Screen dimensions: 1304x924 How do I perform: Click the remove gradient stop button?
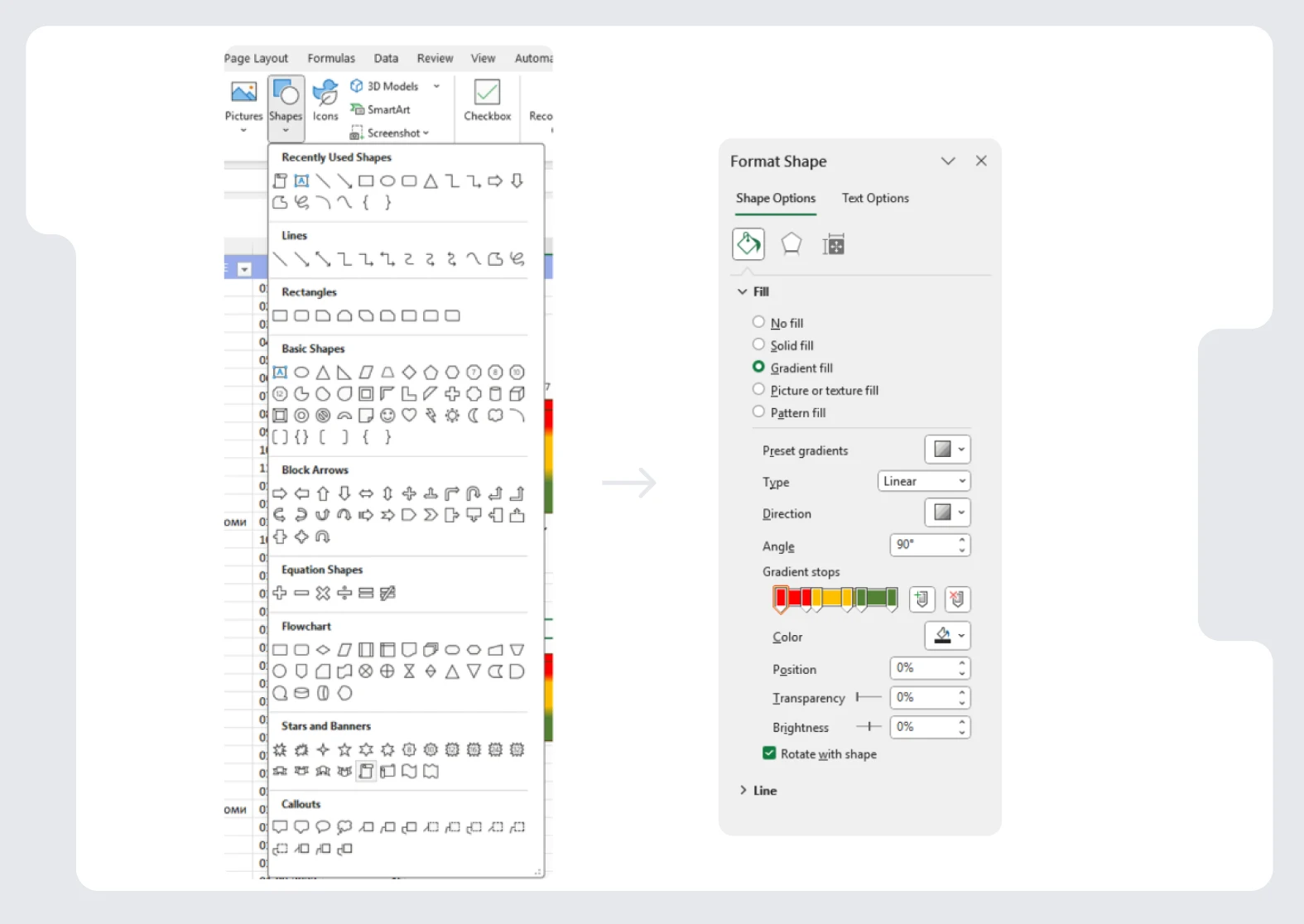(x=957, y=599)
